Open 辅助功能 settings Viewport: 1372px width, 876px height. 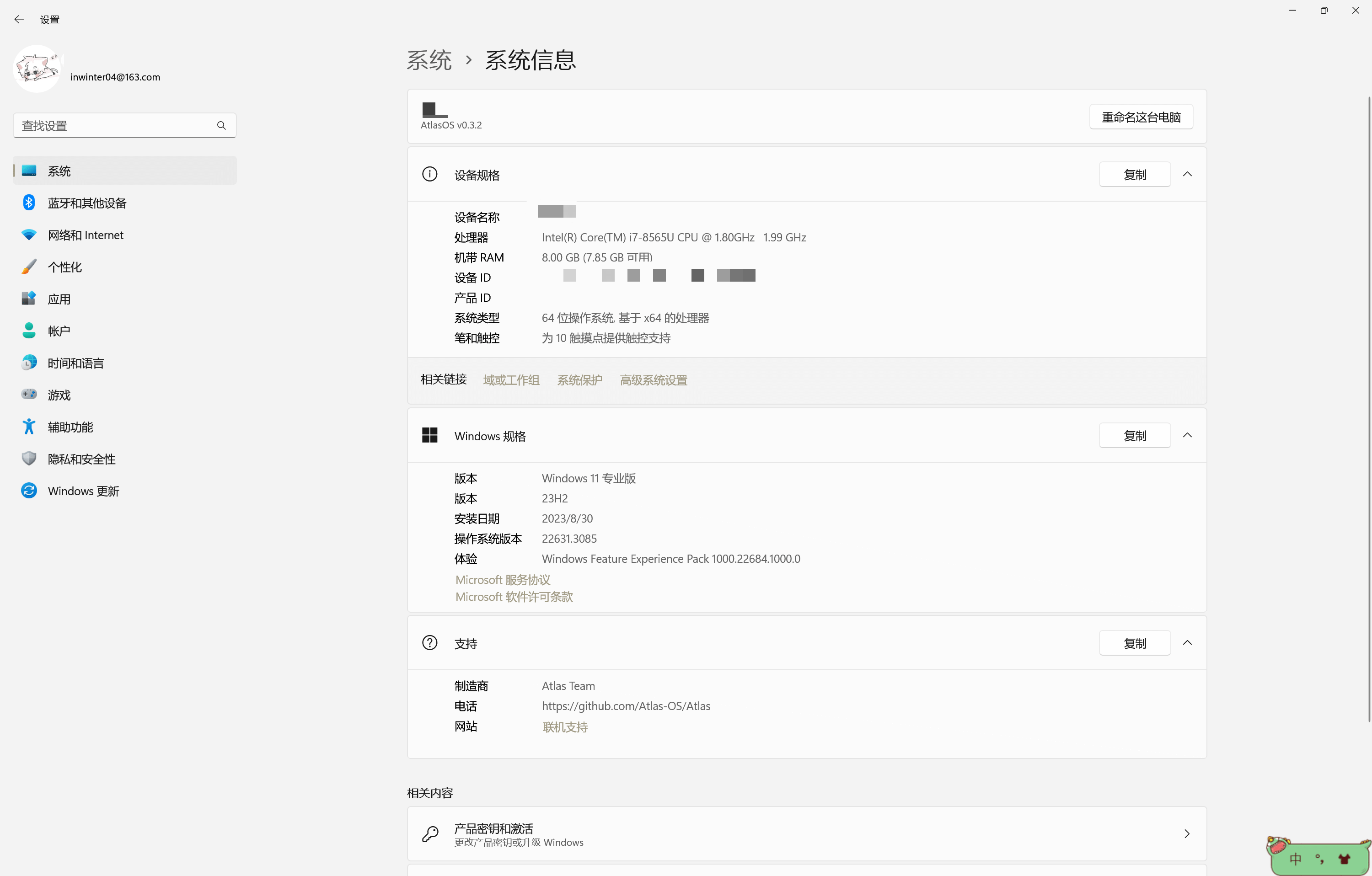pyautogui.click(x=125, y=427)
